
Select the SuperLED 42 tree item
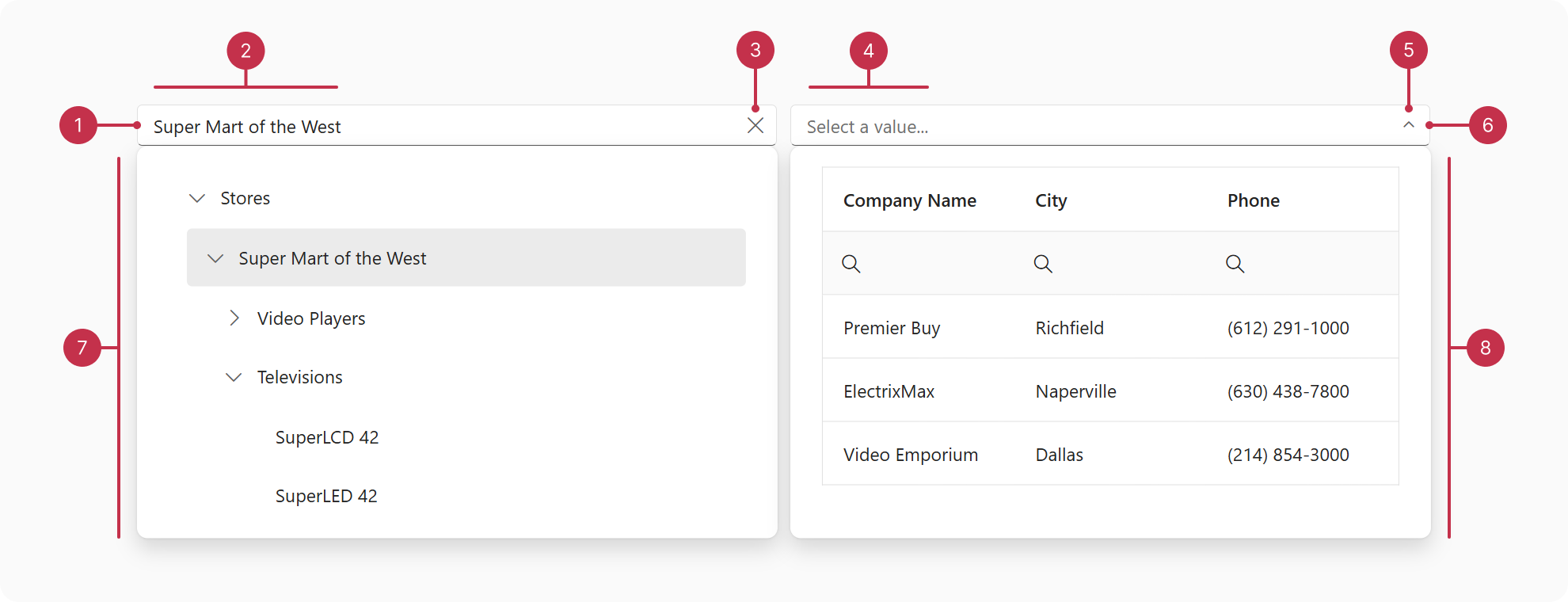click(x=326, y=496)
